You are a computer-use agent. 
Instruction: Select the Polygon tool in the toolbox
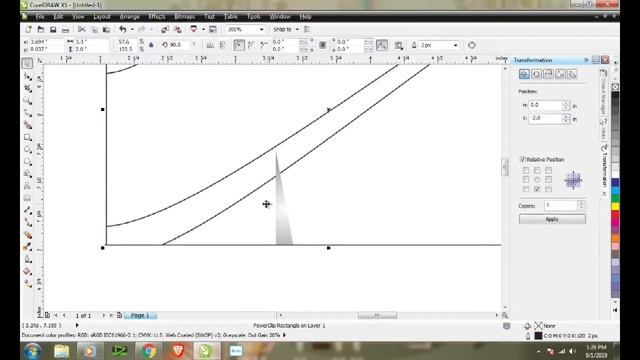tap(27, 162)
